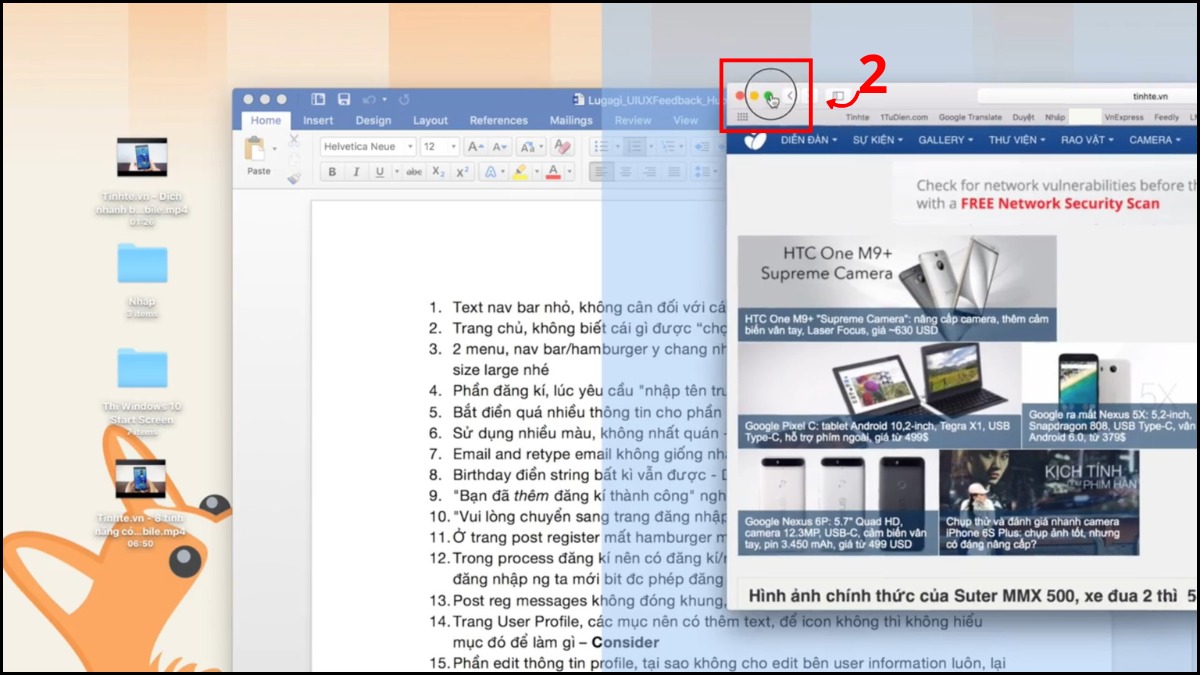Open the Helvetica Neue font dropdown
This screenshot has width=1200, height=675.
[367, 145]
